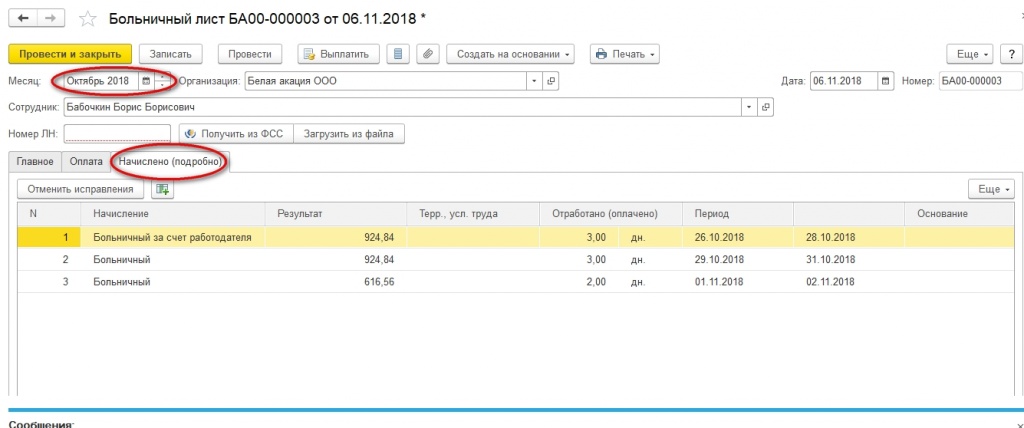The height and width of the screenshot is (428, 1024).
Task: Expand the Организация dropdown list
Action: tap(534, 81)
